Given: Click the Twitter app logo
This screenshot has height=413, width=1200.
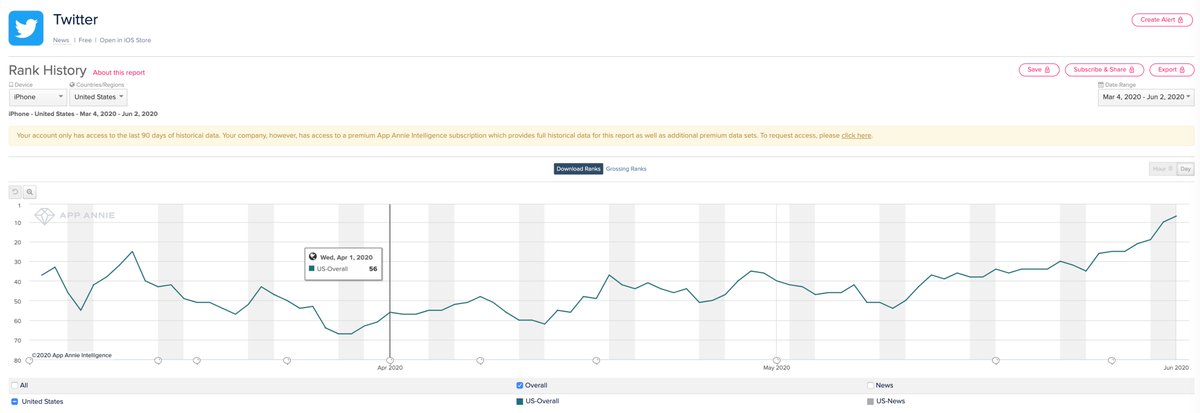Looking at the screenshot, I should coord(26,27).
